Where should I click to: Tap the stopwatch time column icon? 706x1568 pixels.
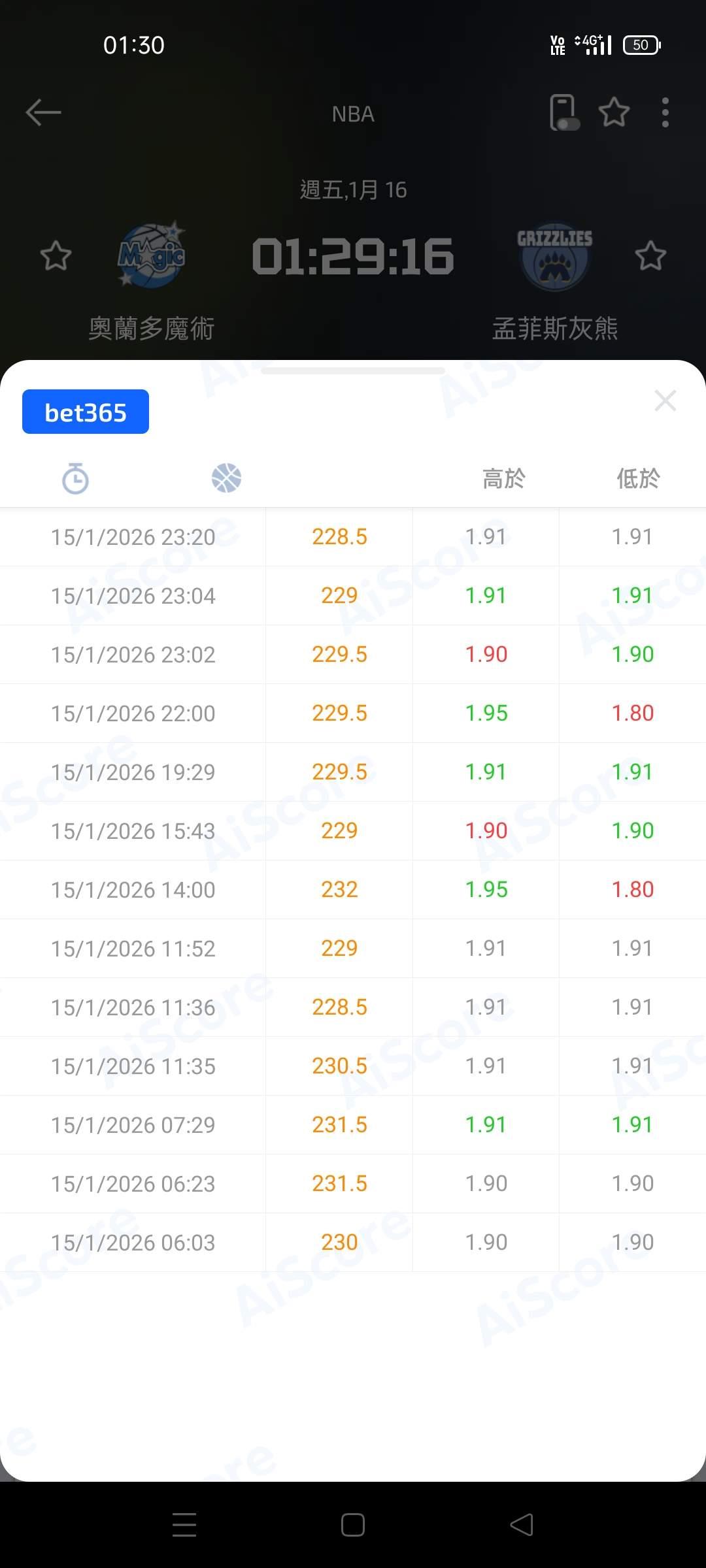point(75,478)
